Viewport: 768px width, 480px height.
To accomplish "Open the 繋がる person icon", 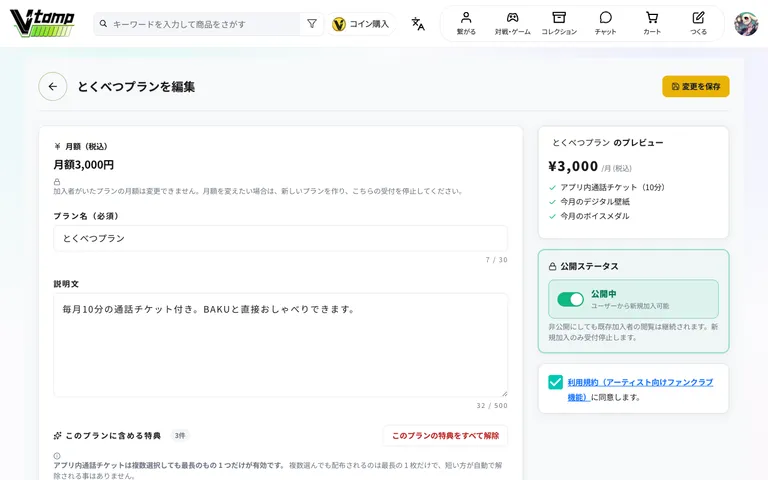I will point(466,18).
